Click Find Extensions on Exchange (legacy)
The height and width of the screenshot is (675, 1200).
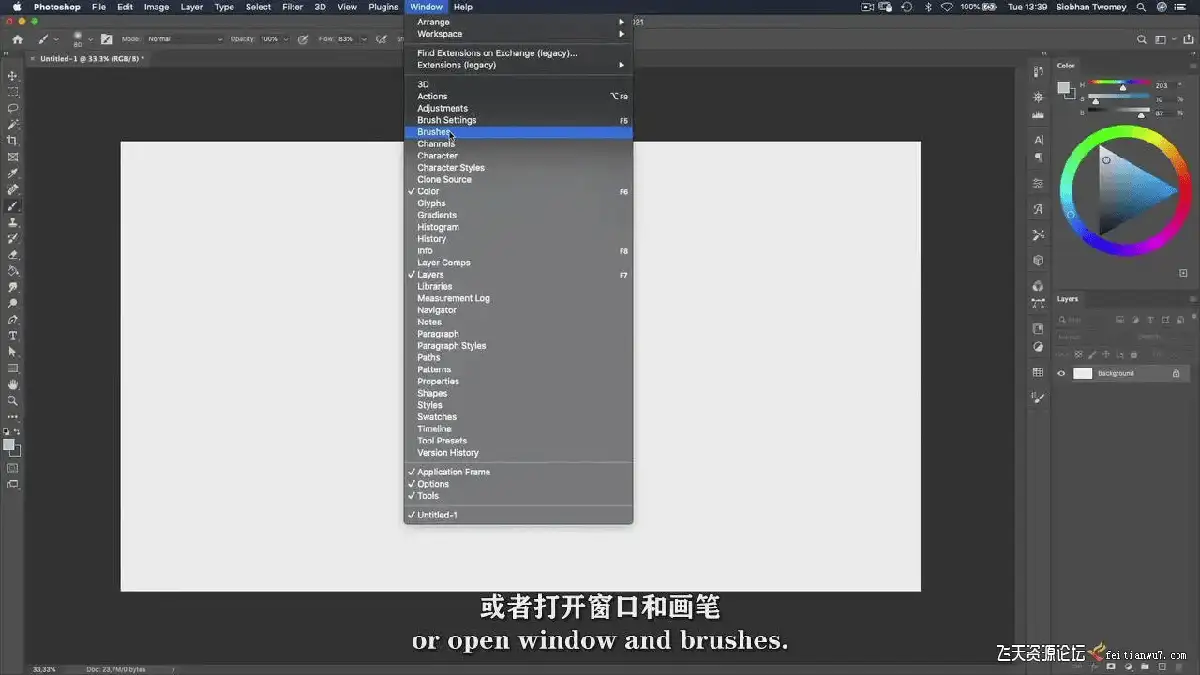pyautogui.click(x=518, y=53)
